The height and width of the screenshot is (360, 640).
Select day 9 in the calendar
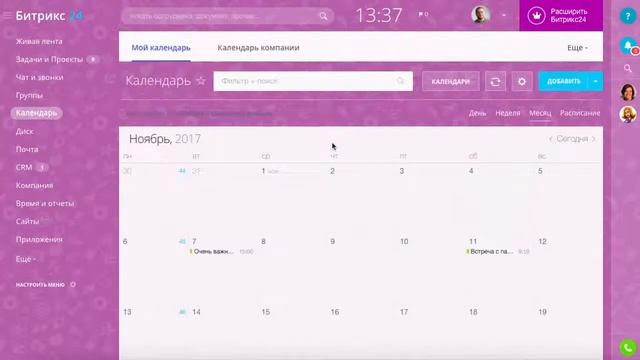(x=333, y=242)
